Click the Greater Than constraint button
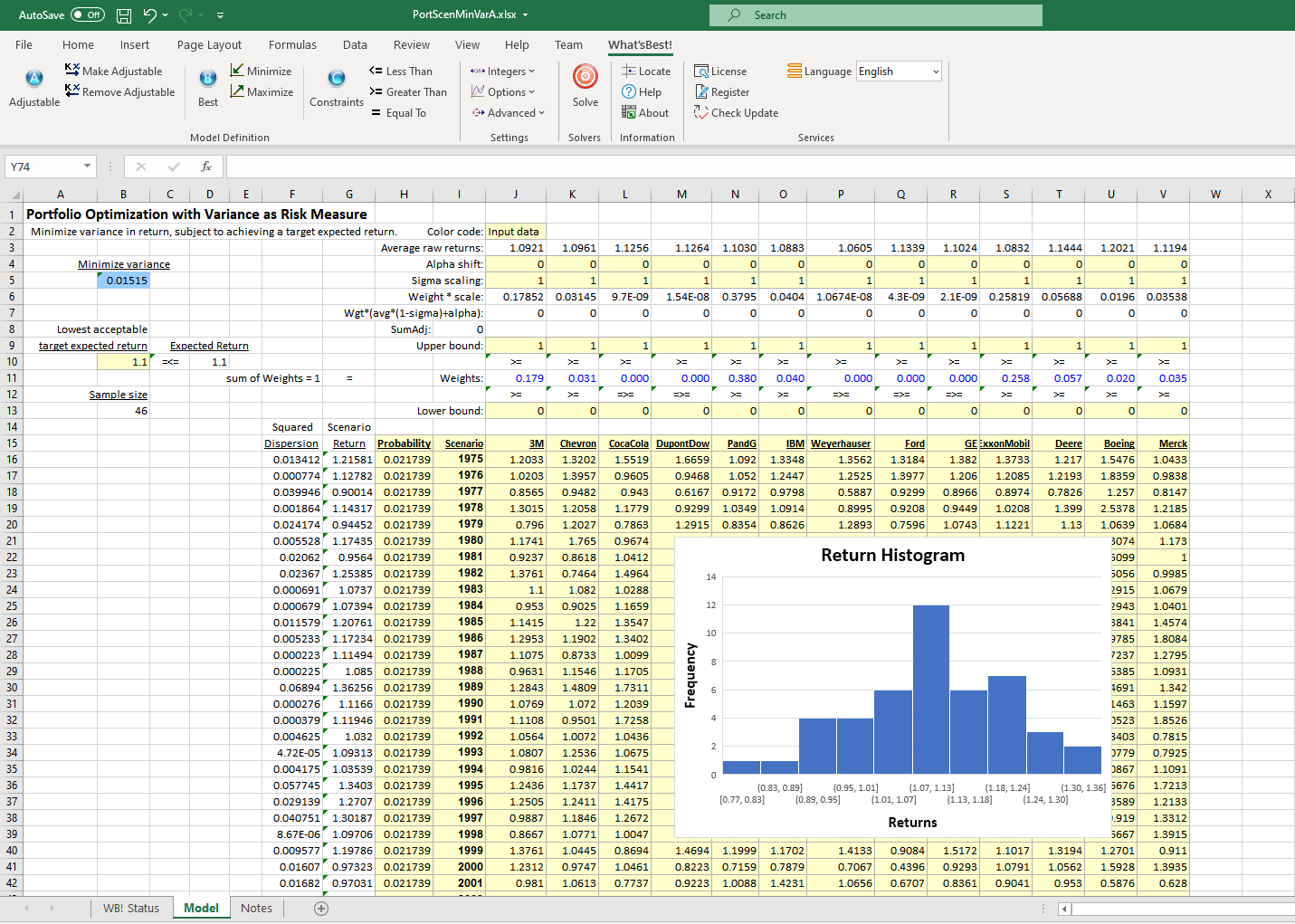 pos(408,91)
